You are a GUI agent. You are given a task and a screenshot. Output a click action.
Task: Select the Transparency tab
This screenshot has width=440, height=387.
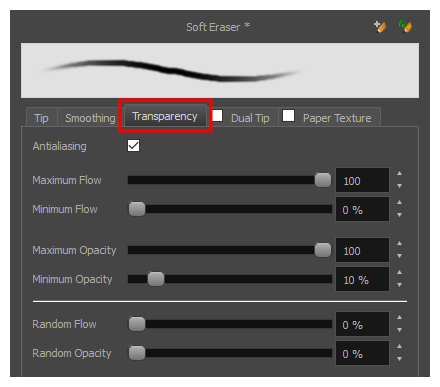click(x=165, y=116)
